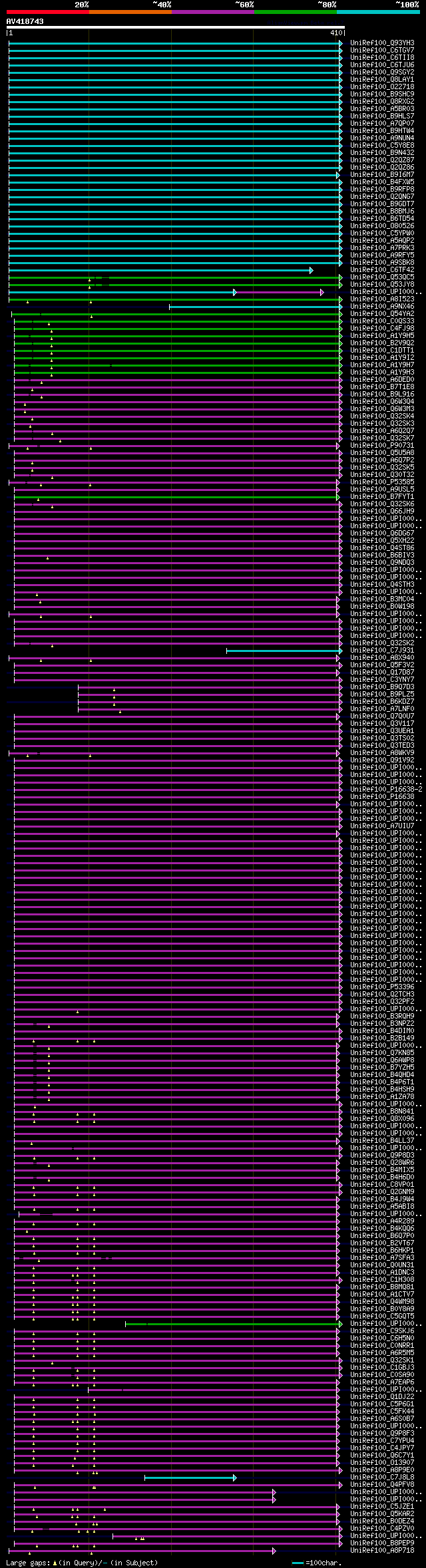Select hit UniRef100_A7LNF0
Screen dimensions: 426x1568
(382, 708)
